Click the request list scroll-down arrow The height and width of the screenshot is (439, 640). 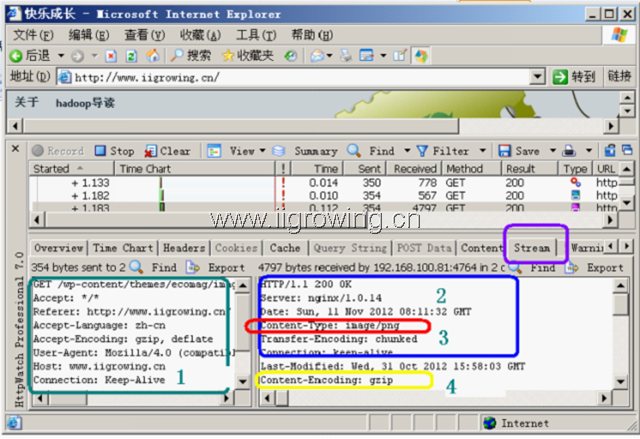[627, 202]
